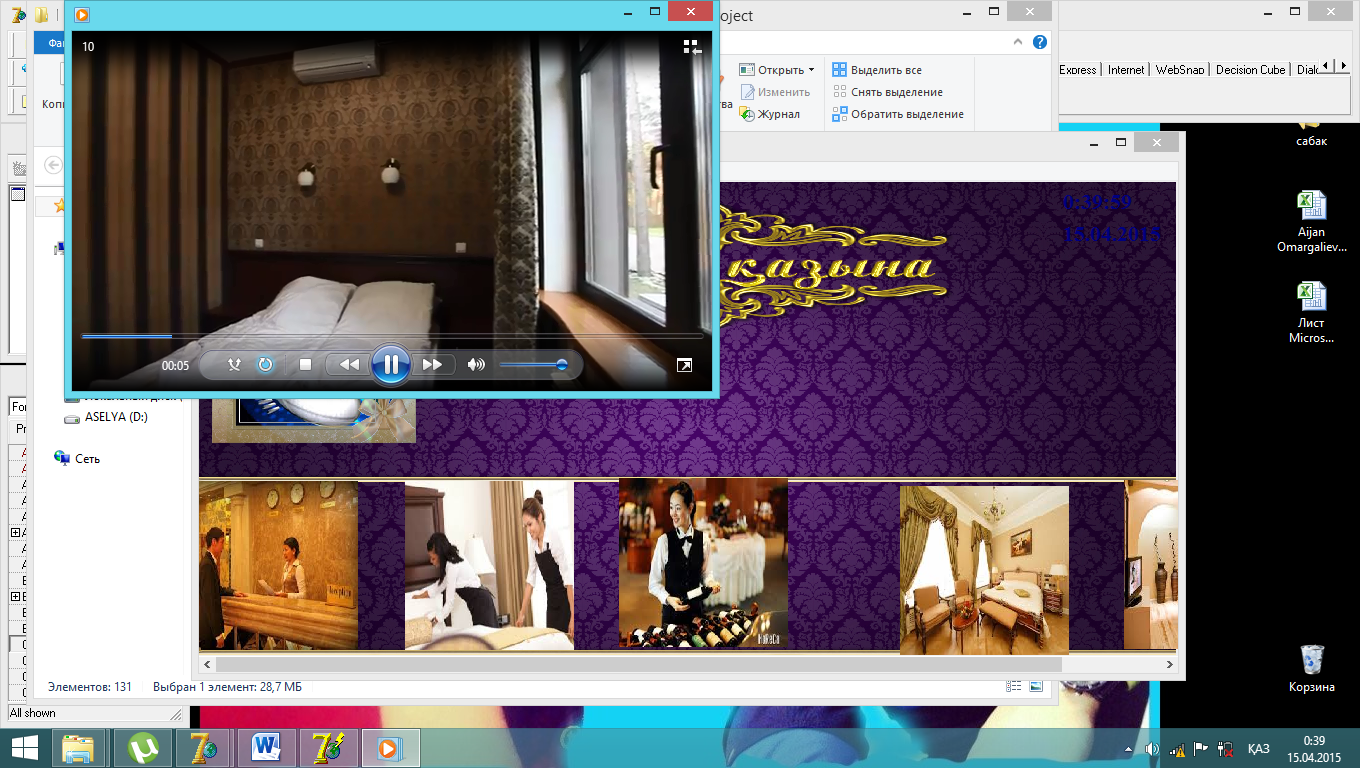Open Action Center flag icon in the tray
This screenshot has height=768, width=1360.
coord(1202,749)
